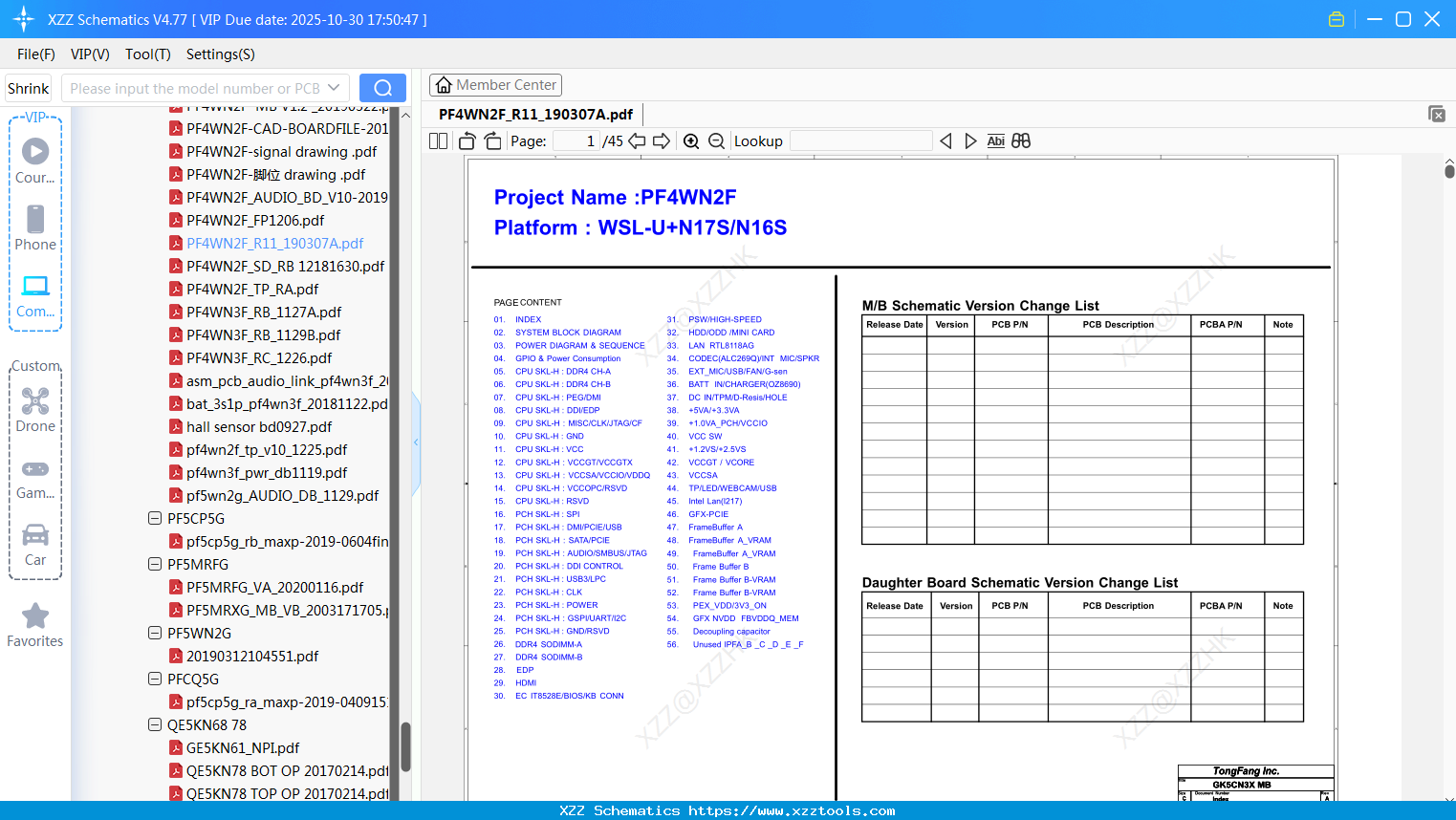Viewport: 1456px width, 820px height.
Task: Open the model number dropdown arrow
Action: pyautogui.click(x=334, y=88)
